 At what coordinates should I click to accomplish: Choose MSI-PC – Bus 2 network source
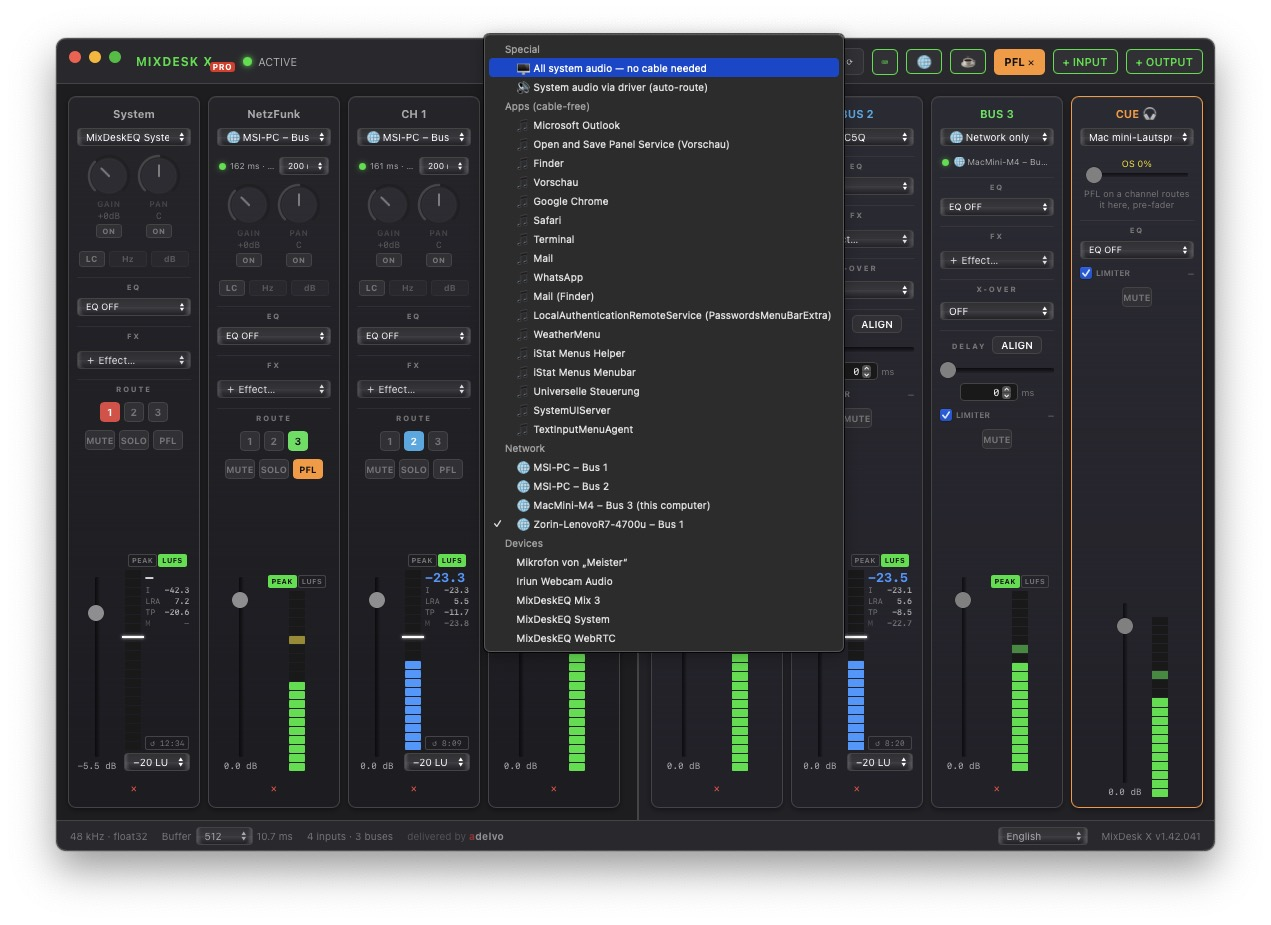[x=664, y=486]
